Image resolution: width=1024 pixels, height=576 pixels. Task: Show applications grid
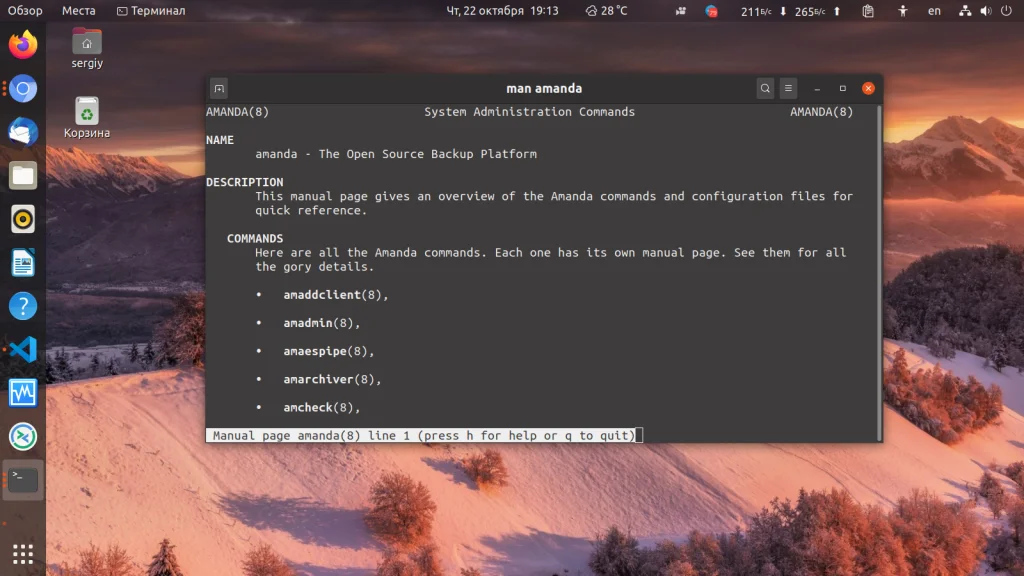[x=23, y=554]
